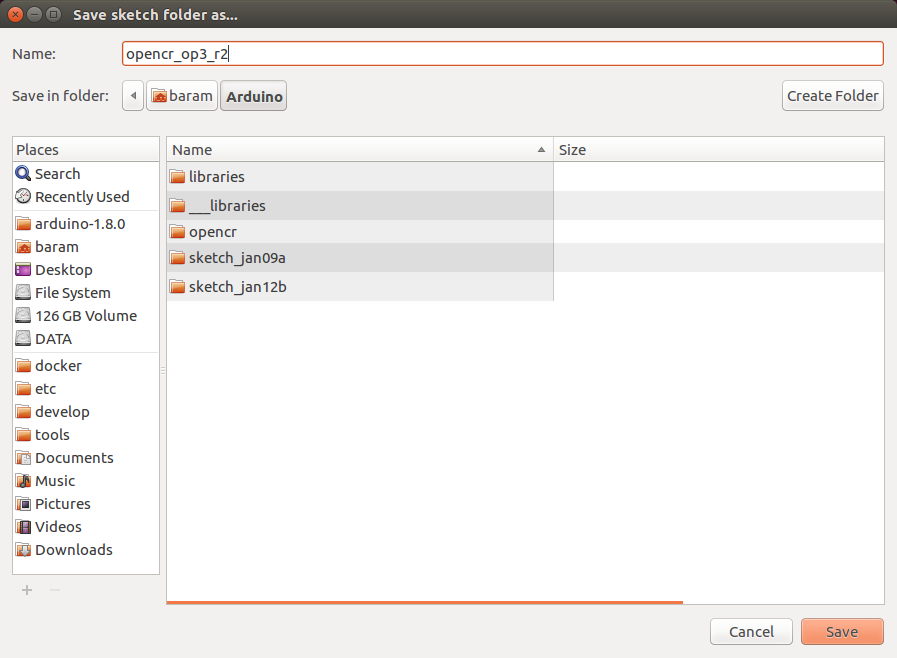The width and height of the screenshot is (897, 658).
Task: Click the pane divider handle beside Places
Action: click(x=163, y=370)
